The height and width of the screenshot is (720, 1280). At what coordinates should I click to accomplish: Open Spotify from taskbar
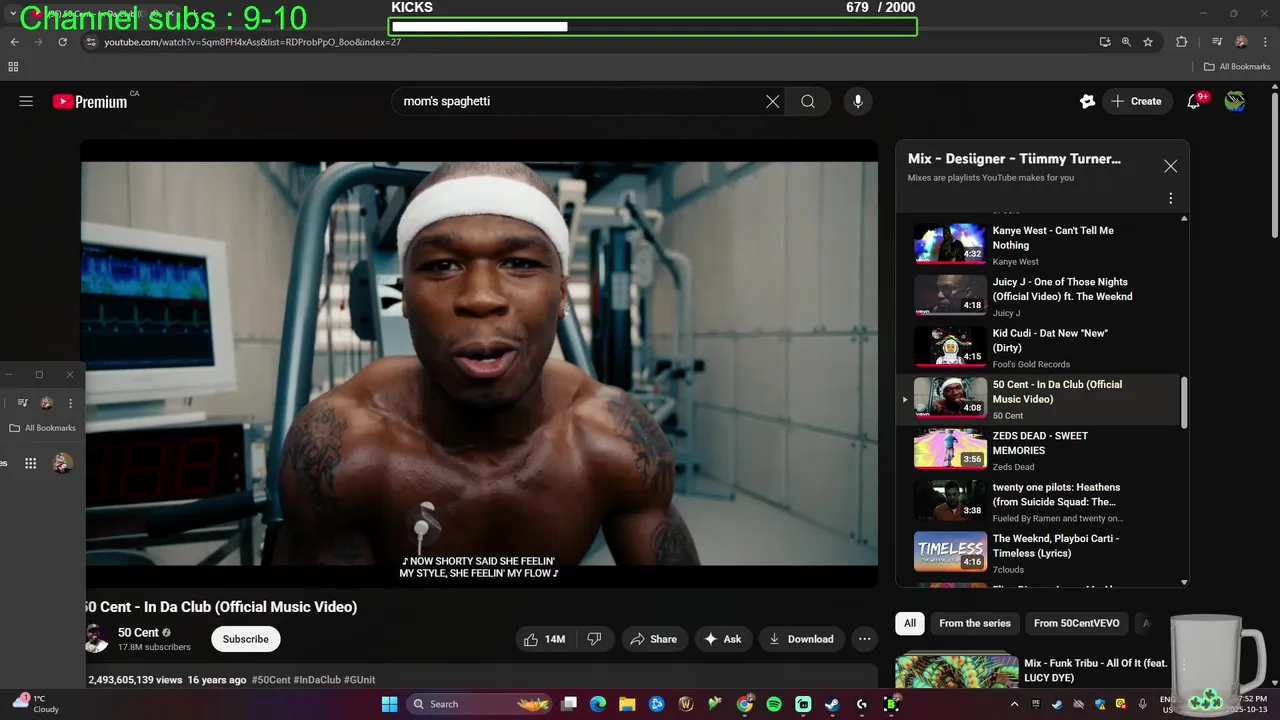[774, 704]
